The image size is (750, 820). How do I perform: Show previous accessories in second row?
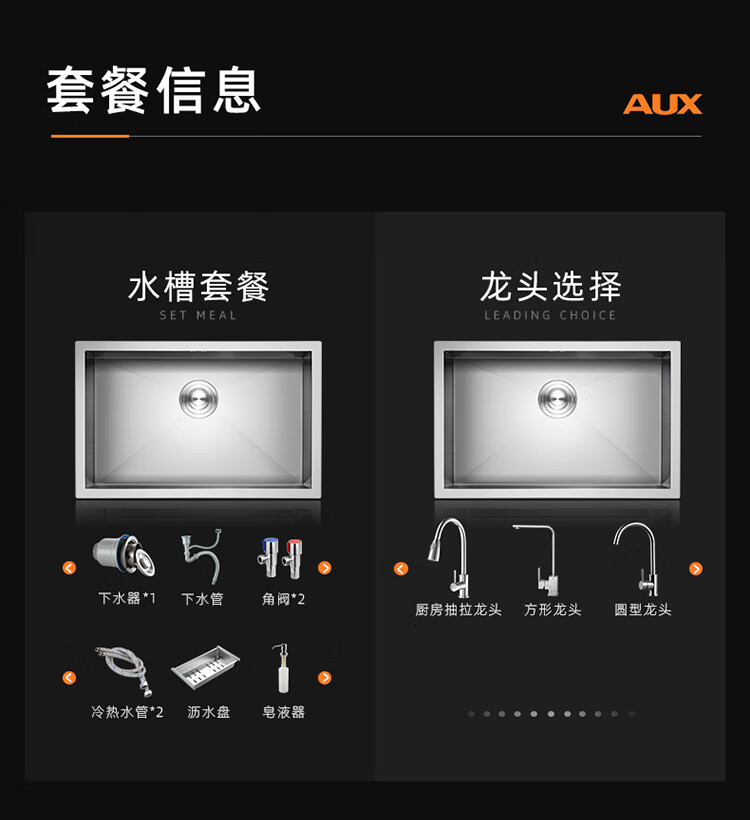coord(69,678)
